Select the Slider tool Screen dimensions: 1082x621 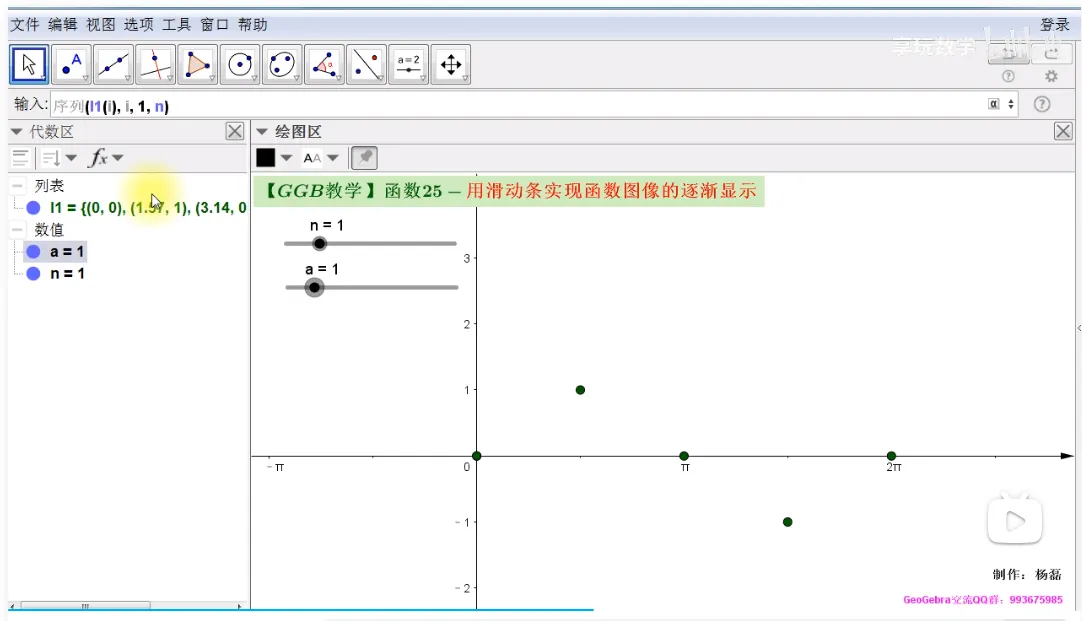pyautogui.click(x=408, y=65)
